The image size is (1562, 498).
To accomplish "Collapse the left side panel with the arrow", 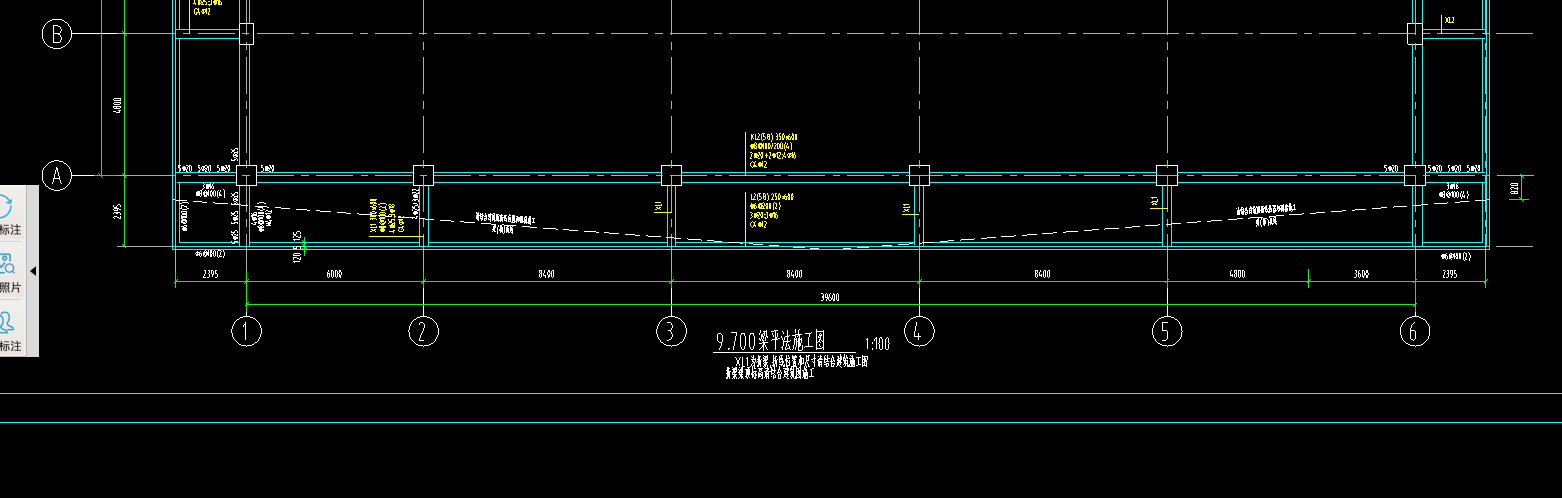I will click(32, 271).
